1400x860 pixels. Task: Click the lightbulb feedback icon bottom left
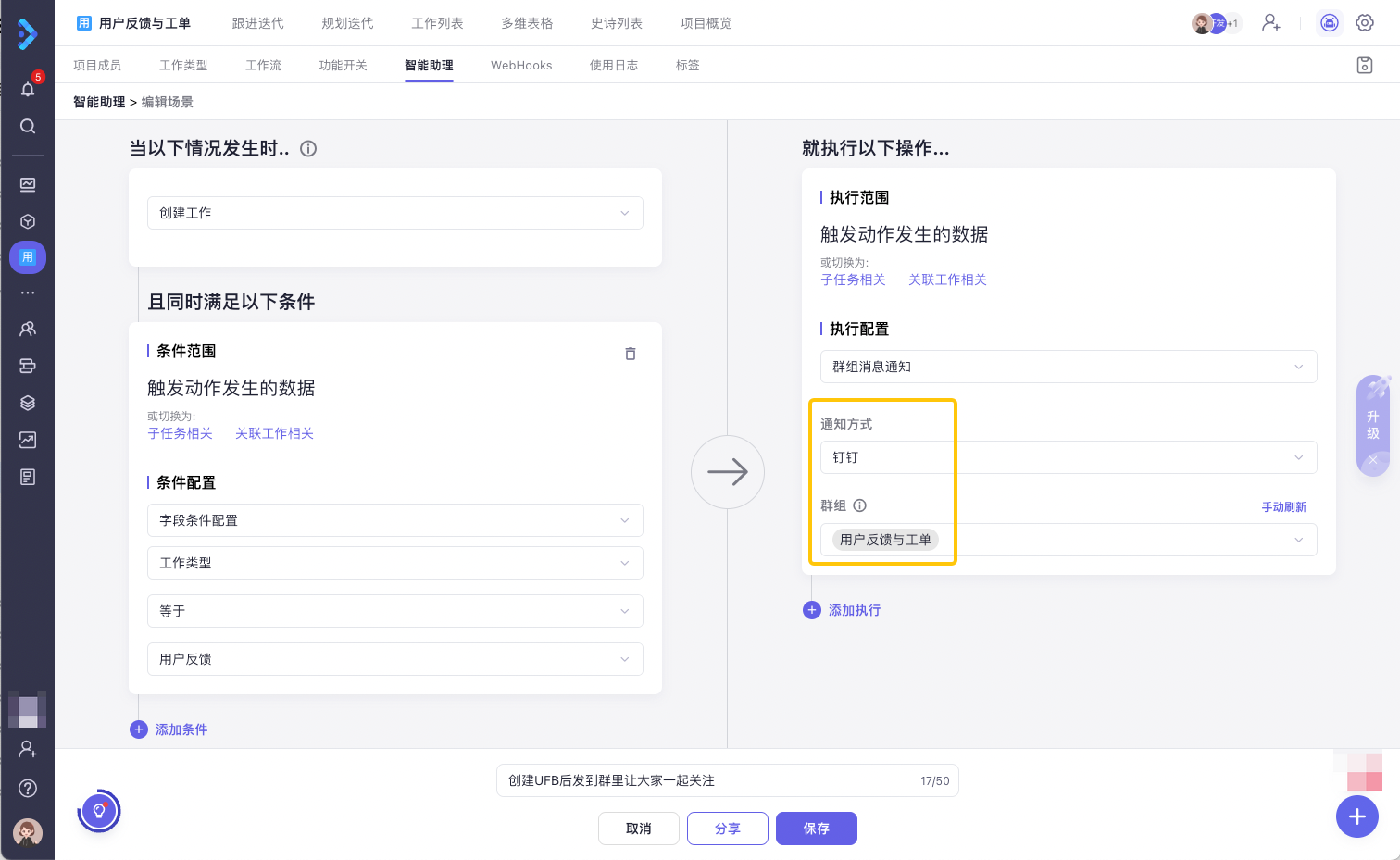(x=98, y=810)
